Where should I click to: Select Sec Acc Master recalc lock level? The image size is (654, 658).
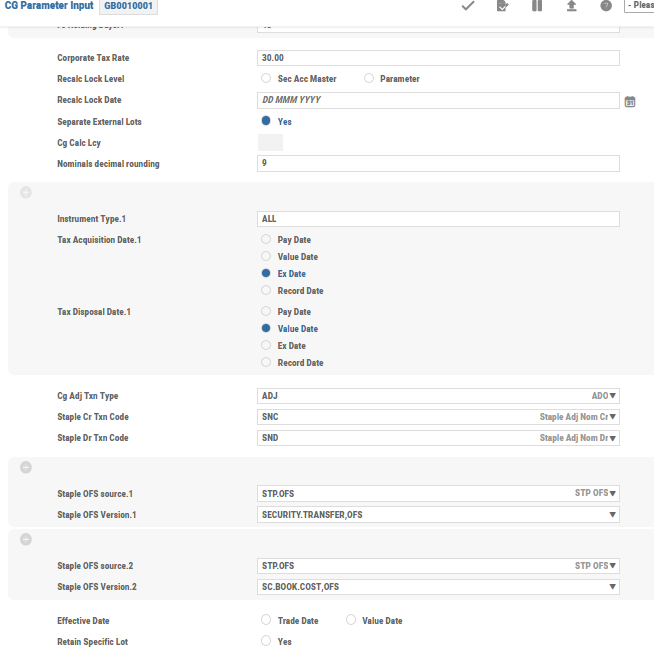coord(266,78)
